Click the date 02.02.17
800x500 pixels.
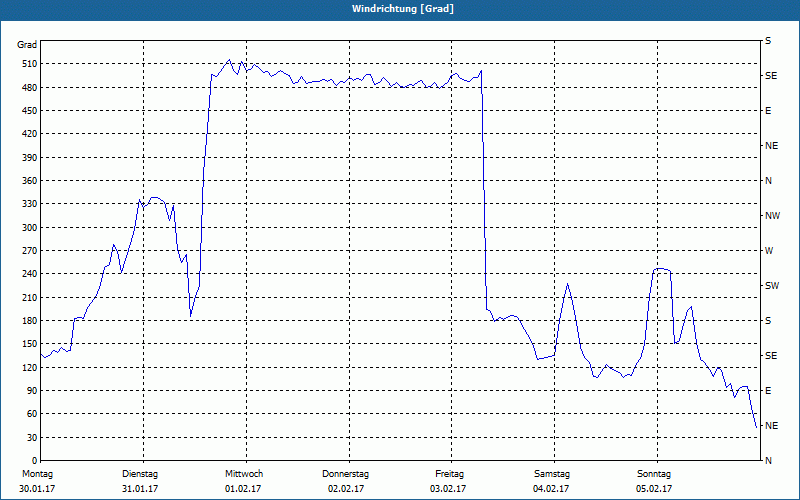[x=346, y=489]
